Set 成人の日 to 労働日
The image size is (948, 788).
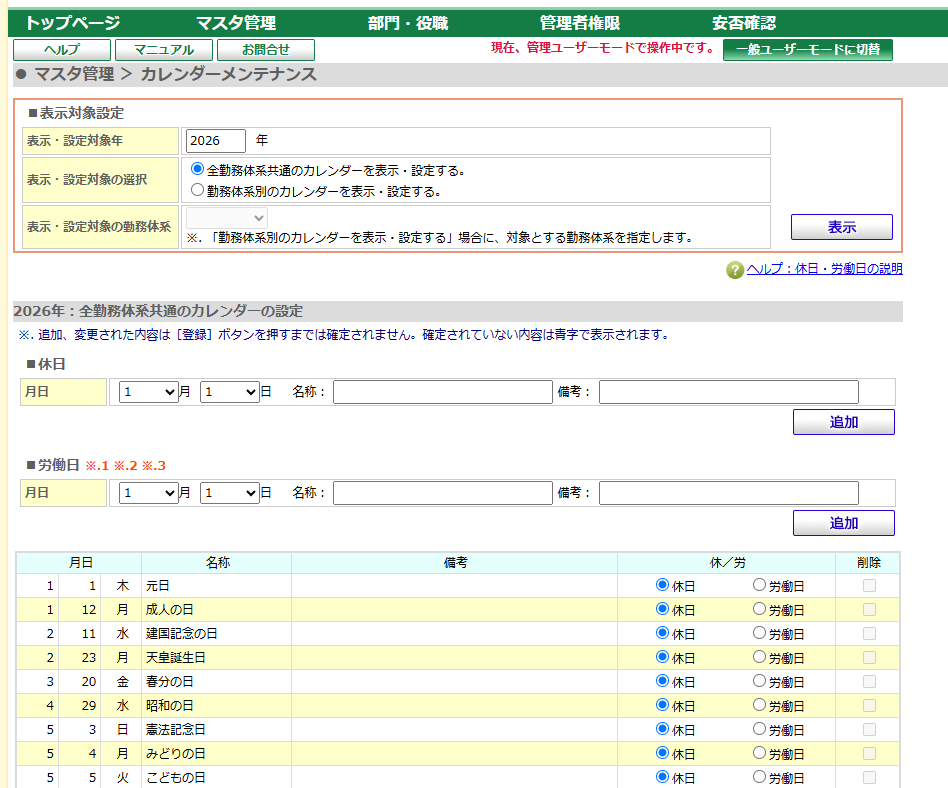pyautogui.click(x=759, y=609)
